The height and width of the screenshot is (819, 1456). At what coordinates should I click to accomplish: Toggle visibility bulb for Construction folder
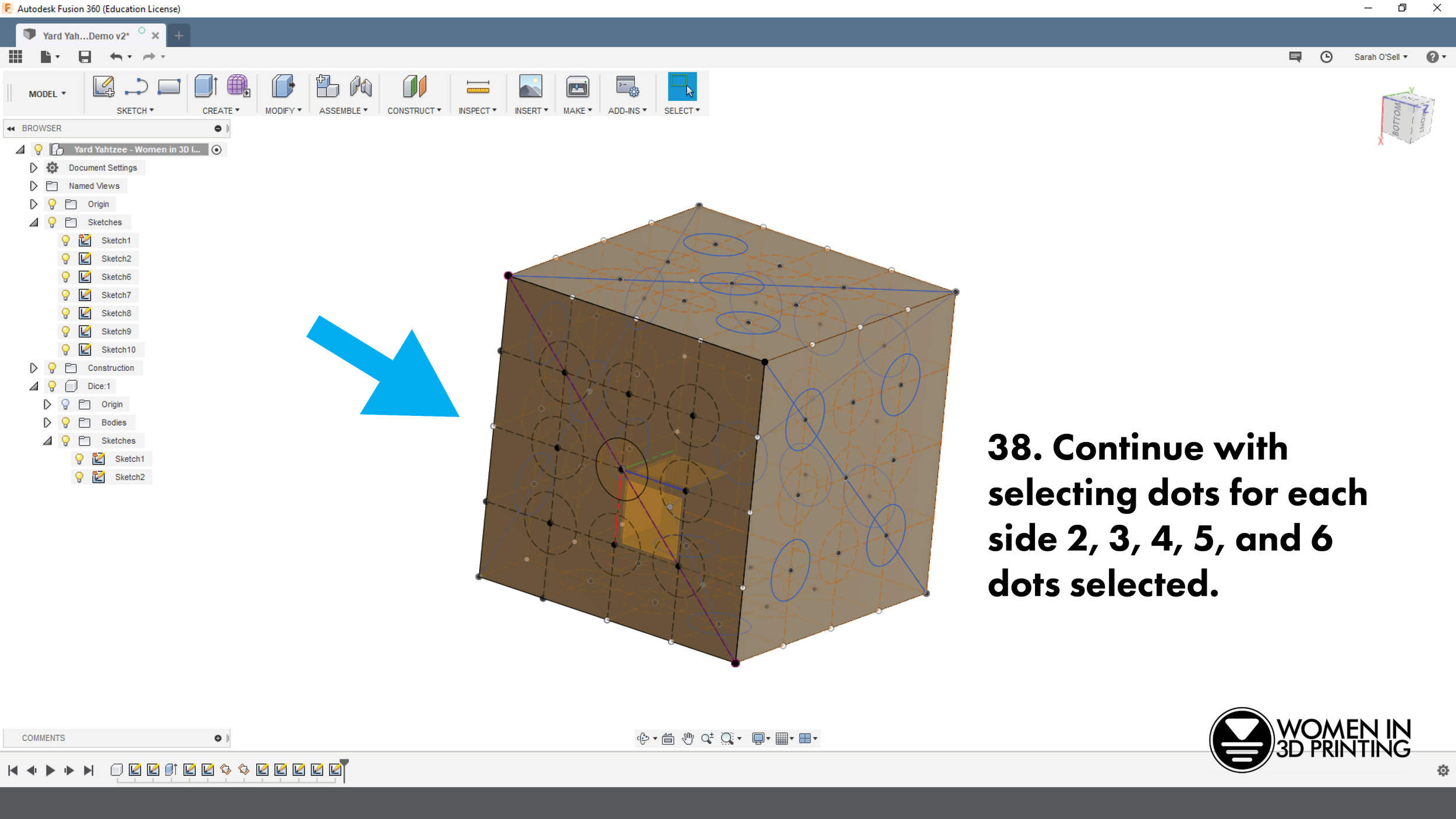point(52,368)
